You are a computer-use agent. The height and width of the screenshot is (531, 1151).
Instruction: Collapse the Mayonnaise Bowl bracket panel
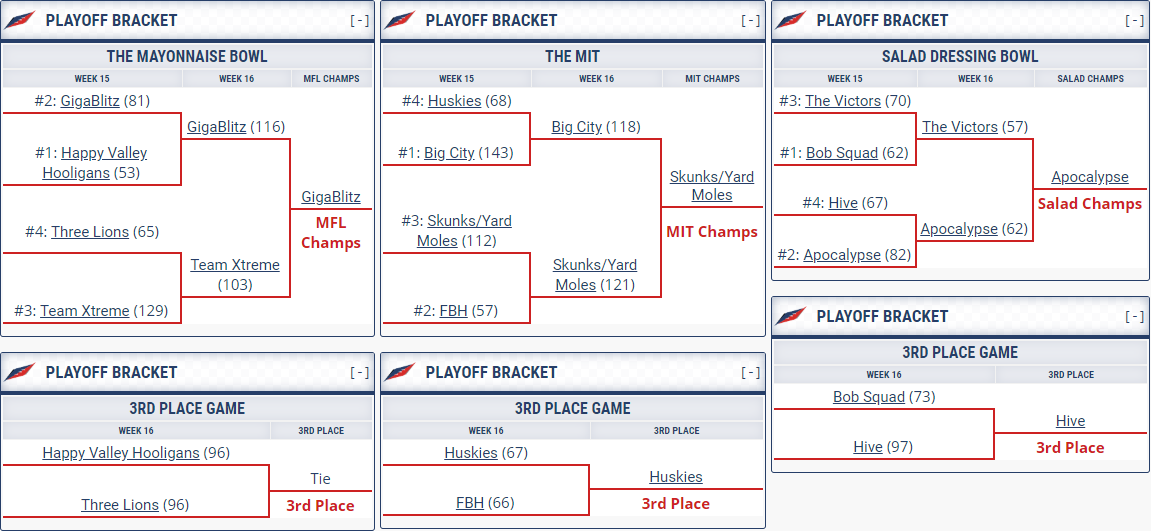(x=359, y=20)
